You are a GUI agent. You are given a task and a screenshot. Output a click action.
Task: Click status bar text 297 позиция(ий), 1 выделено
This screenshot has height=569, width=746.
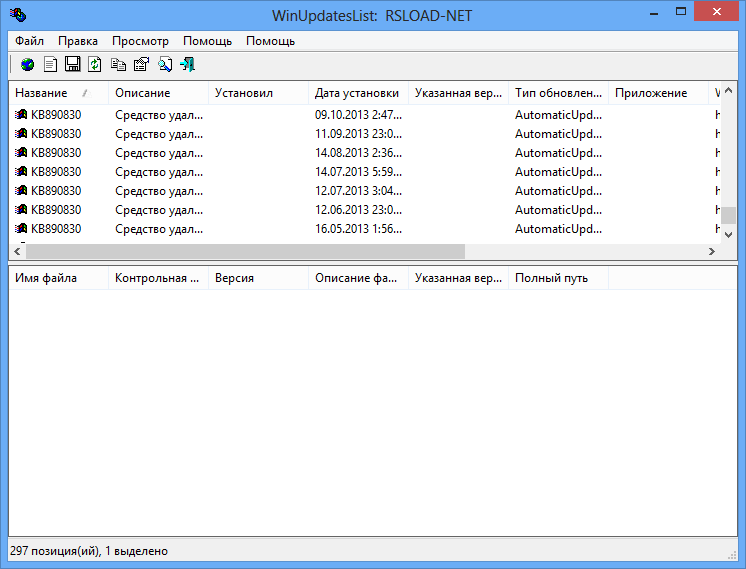89,551
